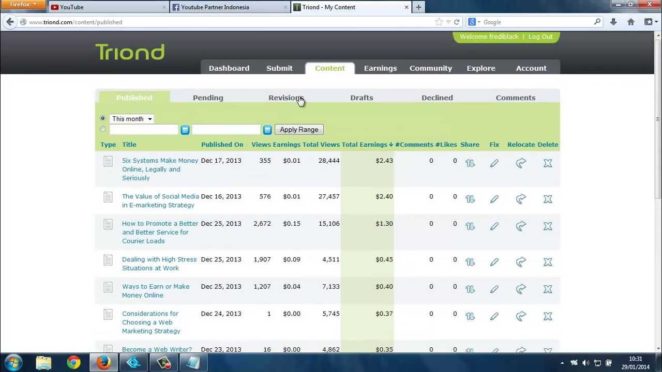Fix Ways to Earn or Make Money article
This screenshot has height=372, width=662.
[494, 289]
